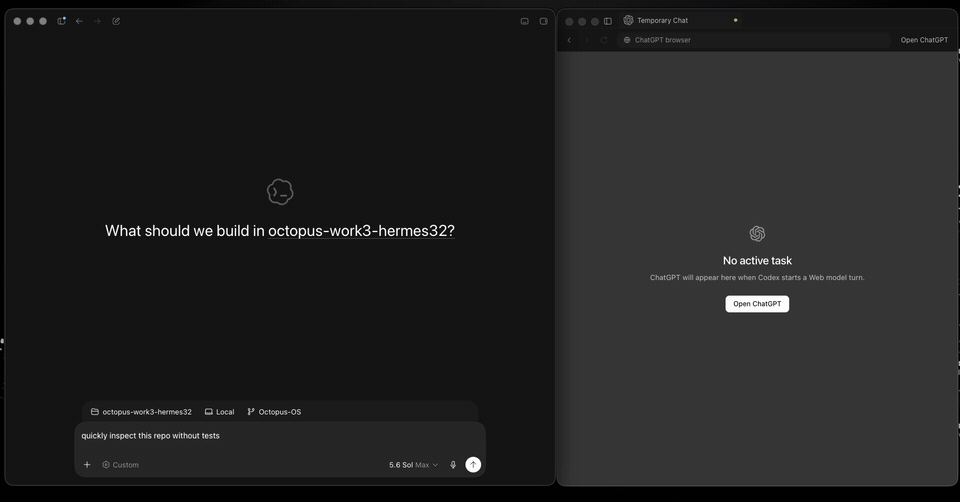Toggle the sidebar in the ChatGPT browser window
Viewport: 960px width, 502px height.
(607, 21)
